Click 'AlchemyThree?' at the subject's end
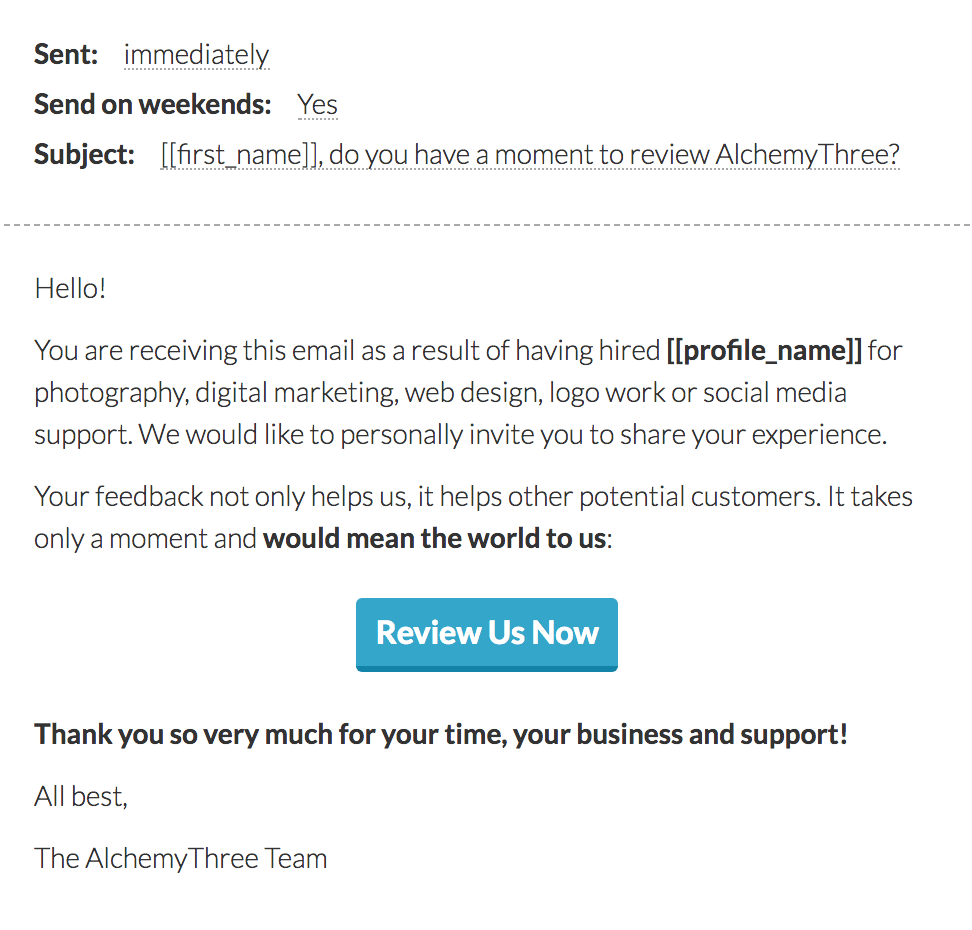 807,154
